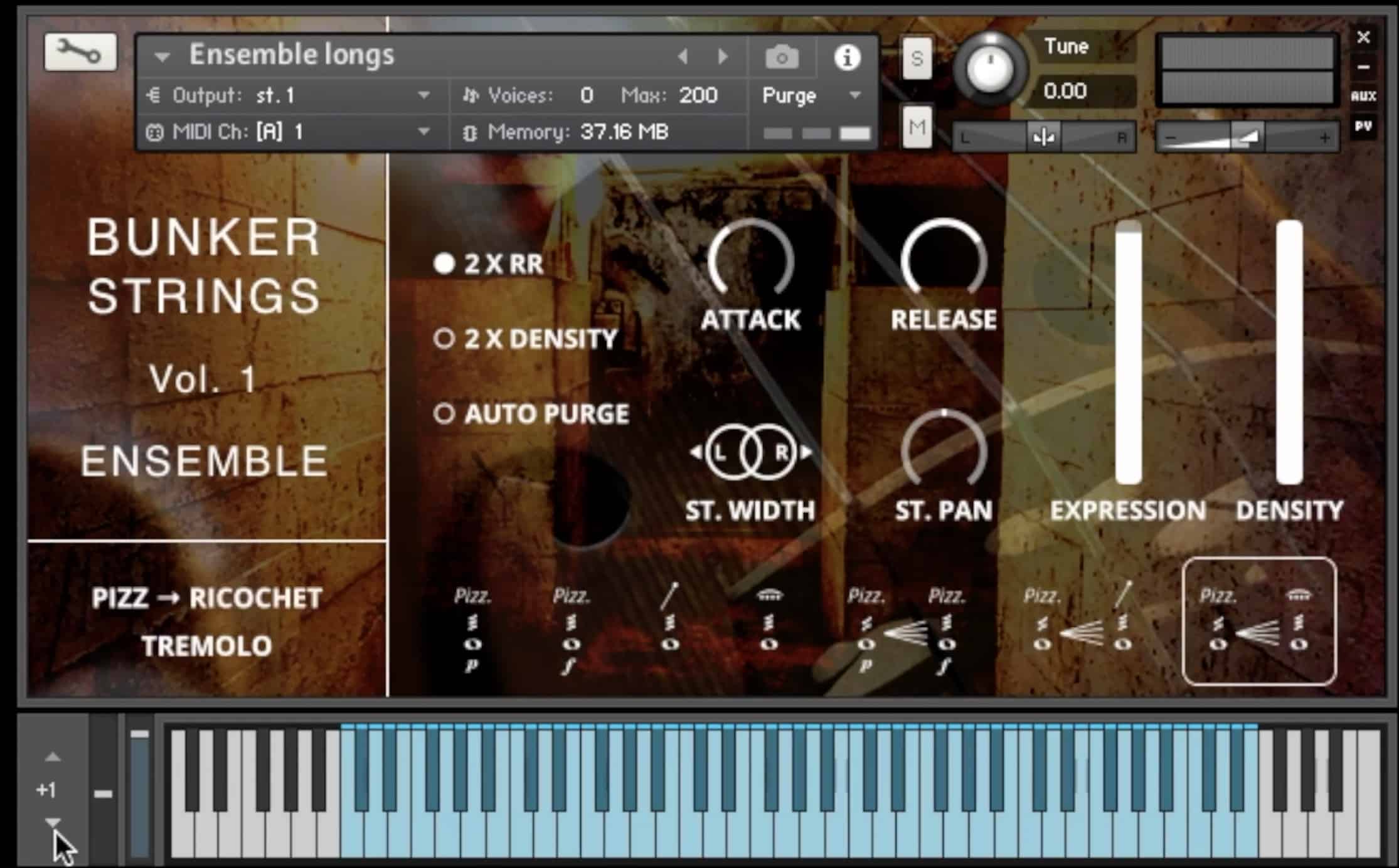Expand the instrument name dropdown arrow

pos(162,57)
